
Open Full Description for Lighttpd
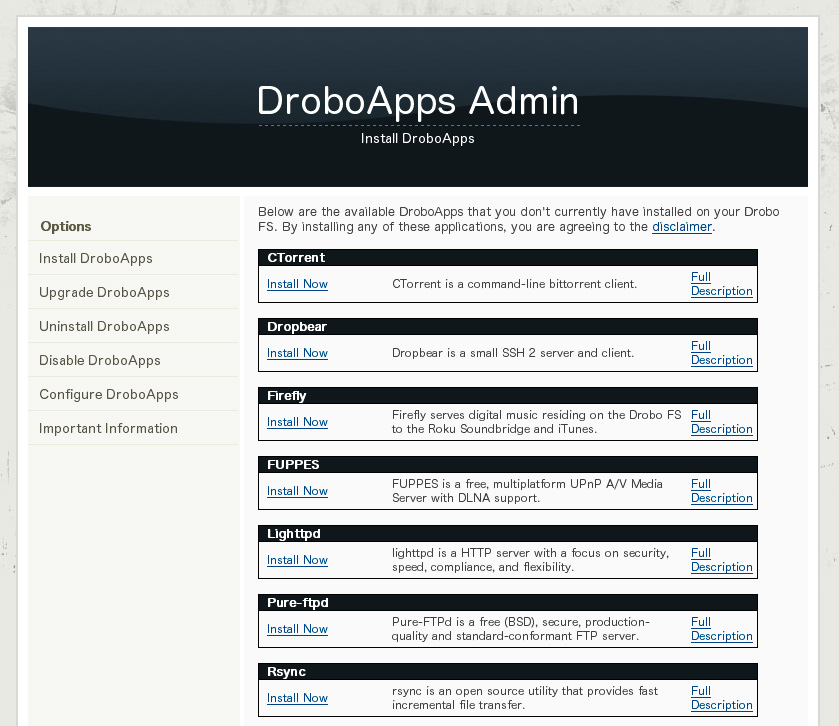pyautogui.click(x=720, y=560)
